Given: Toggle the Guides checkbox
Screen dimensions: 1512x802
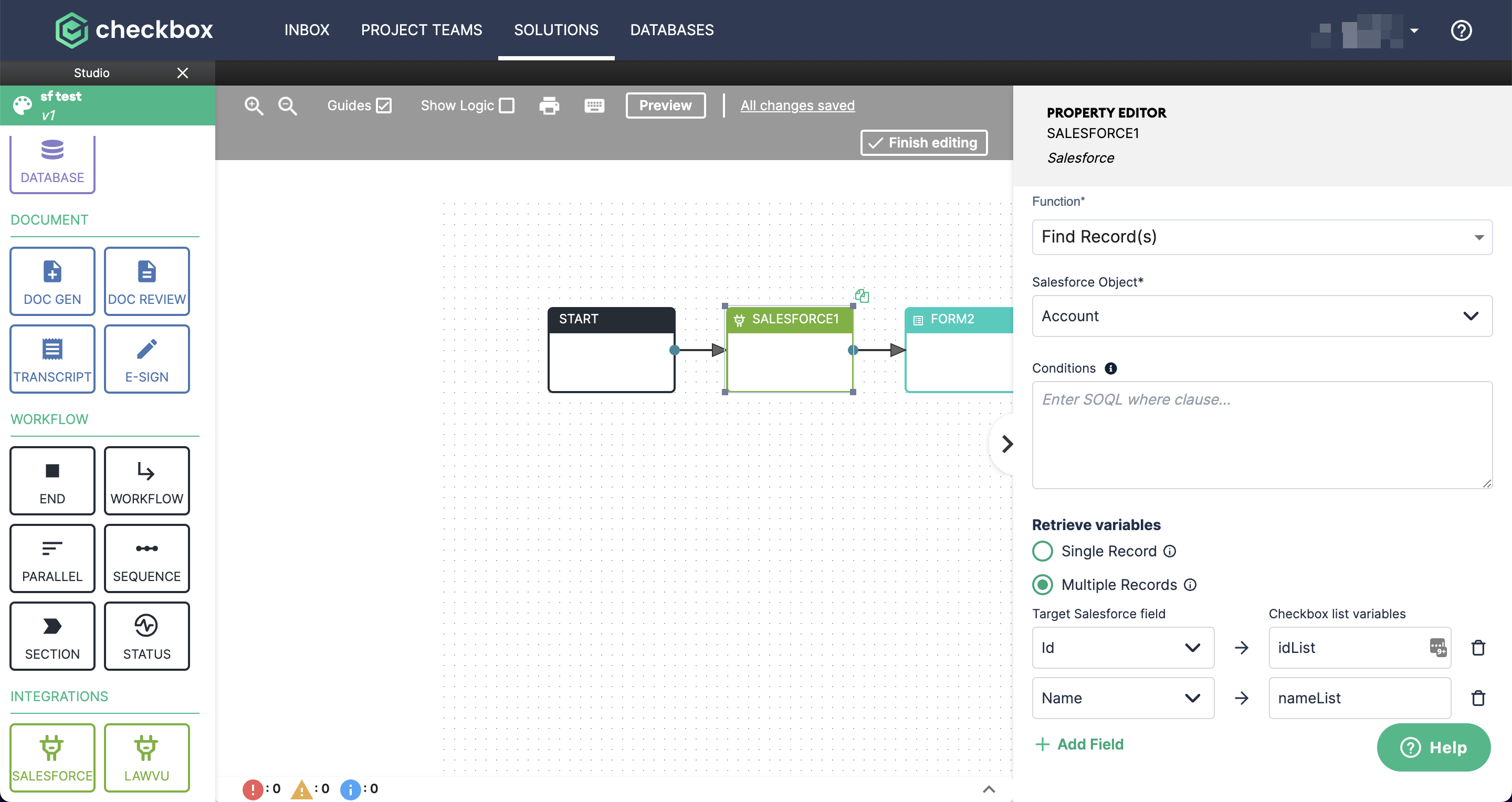Looking at the screenshot, I should pyautogui.click(x=384, y=105).
